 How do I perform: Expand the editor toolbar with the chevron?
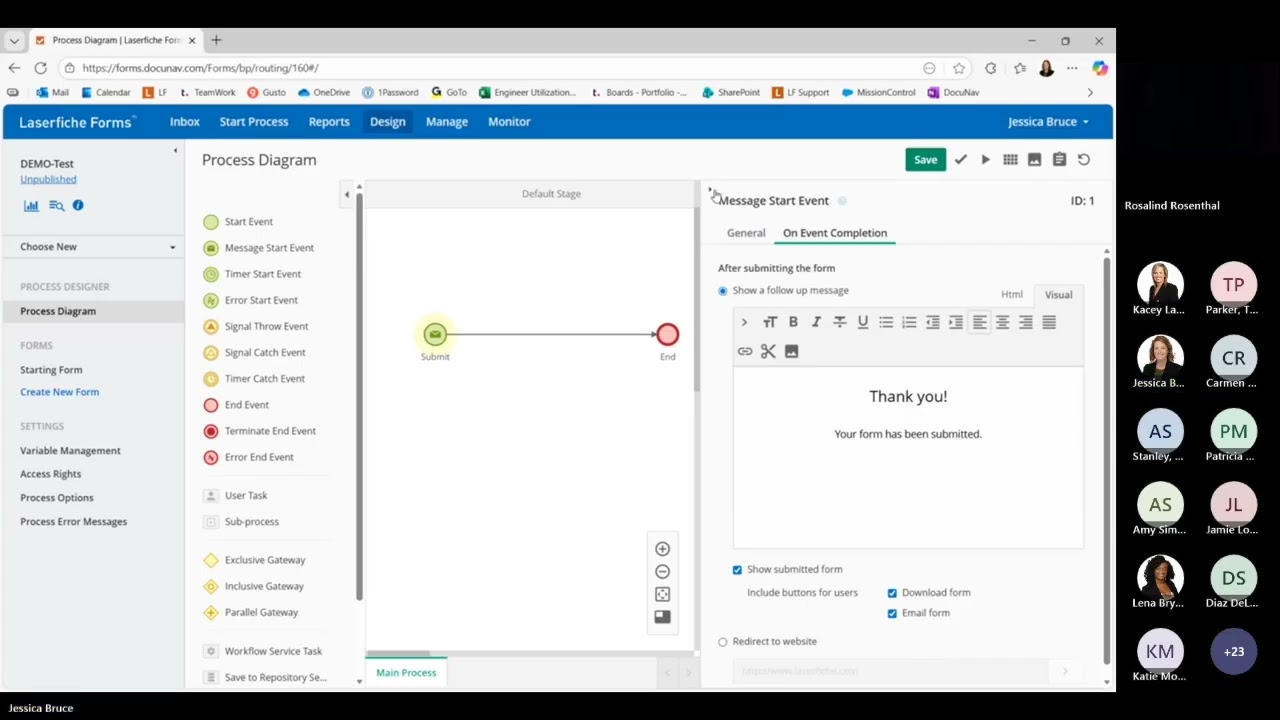pyautogui.click(x=744, y=322)
